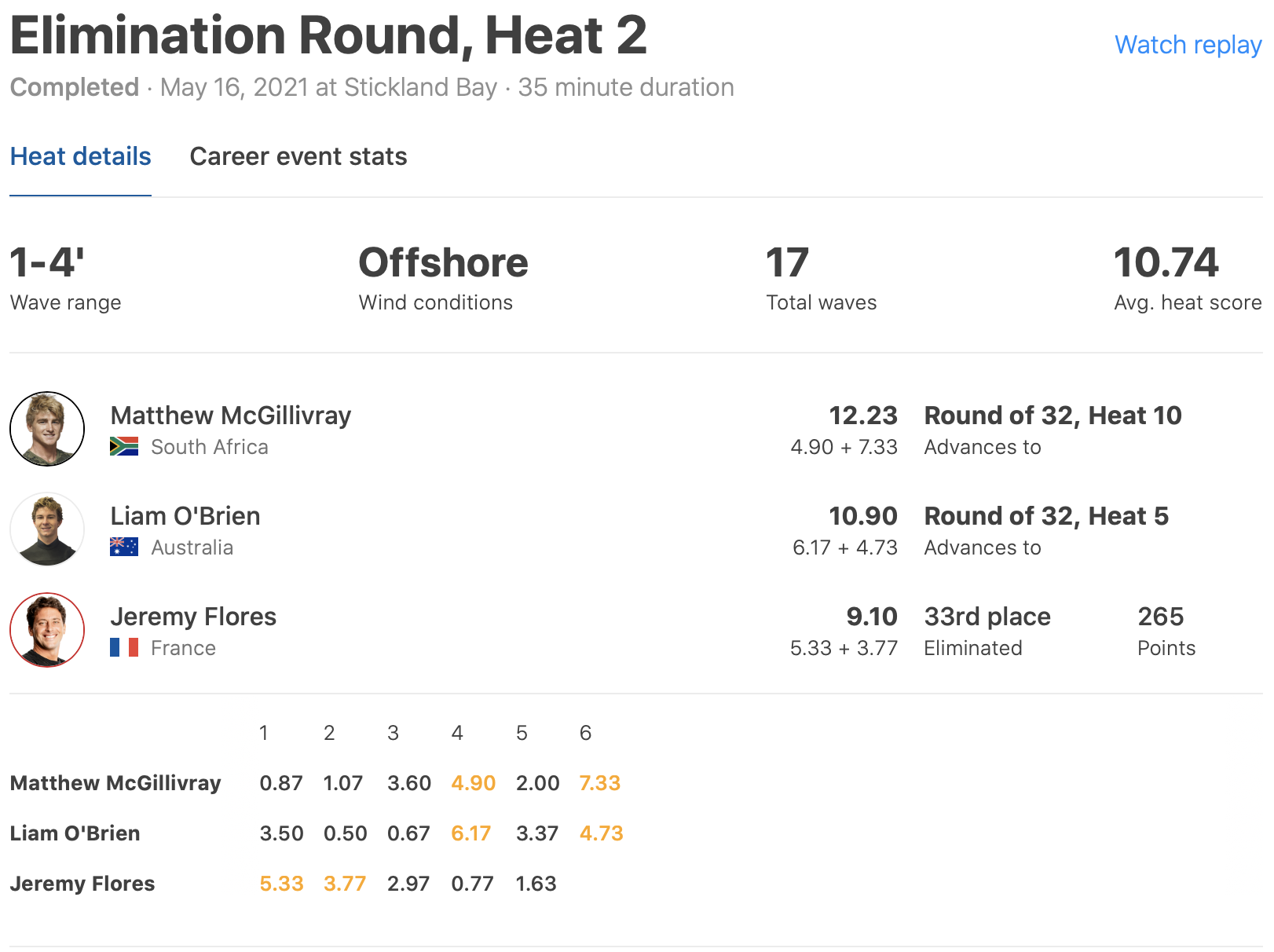Open Matthew McGillivray's profile photo
The height and width of the screenshot is (952, 1274).
[x=47, y=429]
